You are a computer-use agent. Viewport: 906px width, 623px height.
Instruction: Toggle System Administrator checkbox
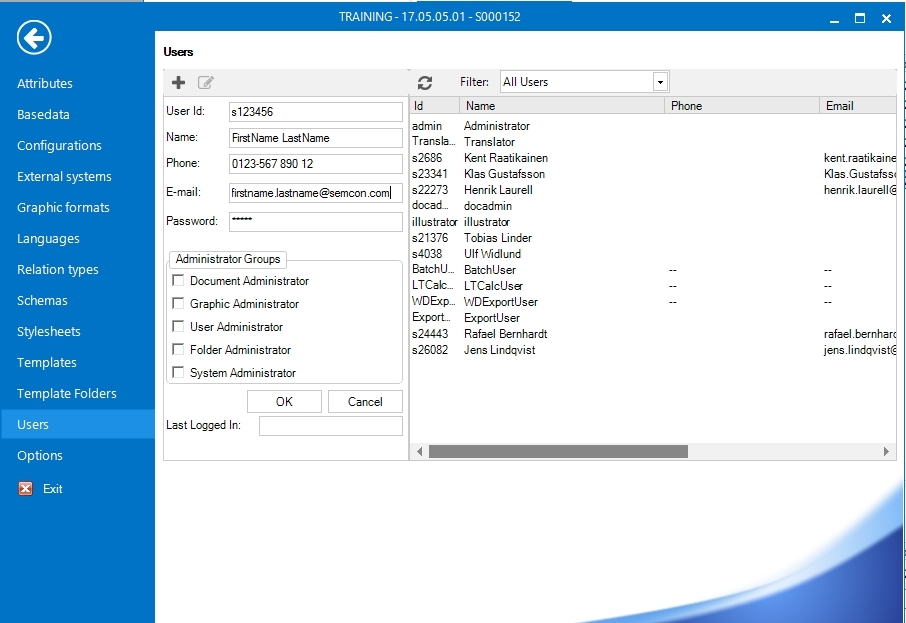coord(179,373)
